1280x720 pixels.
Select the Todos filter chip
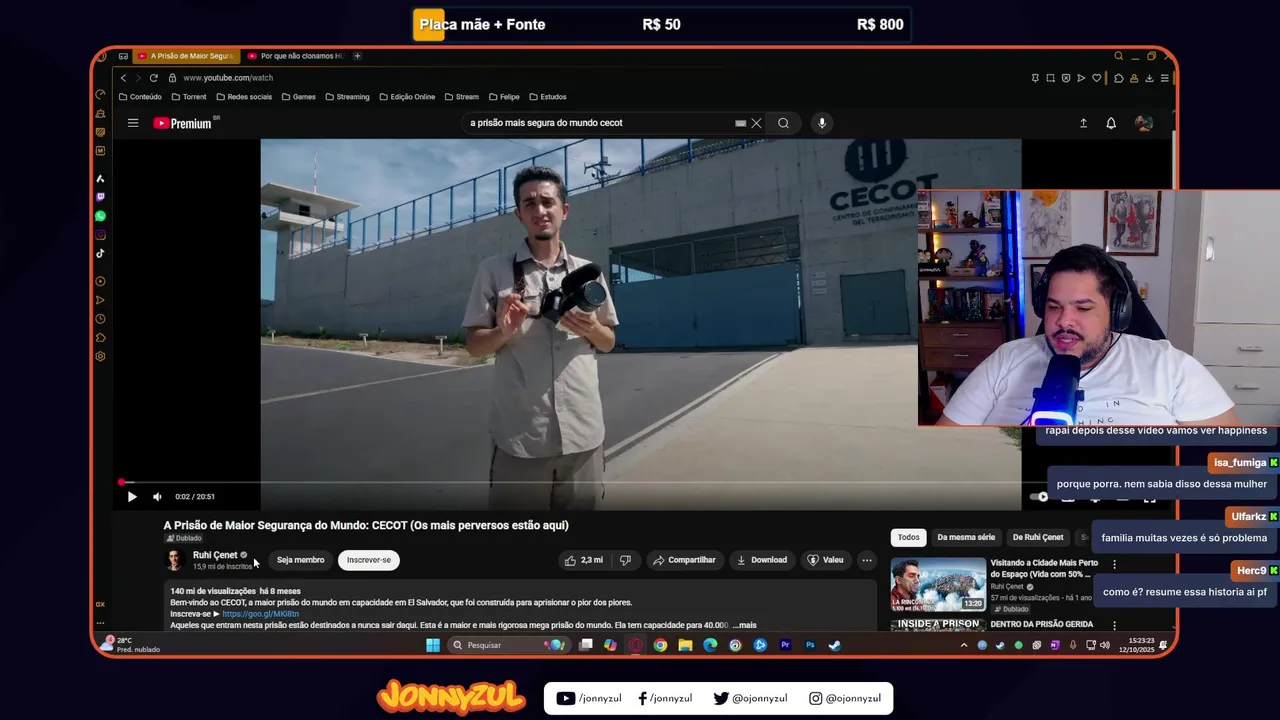point(908,537)
